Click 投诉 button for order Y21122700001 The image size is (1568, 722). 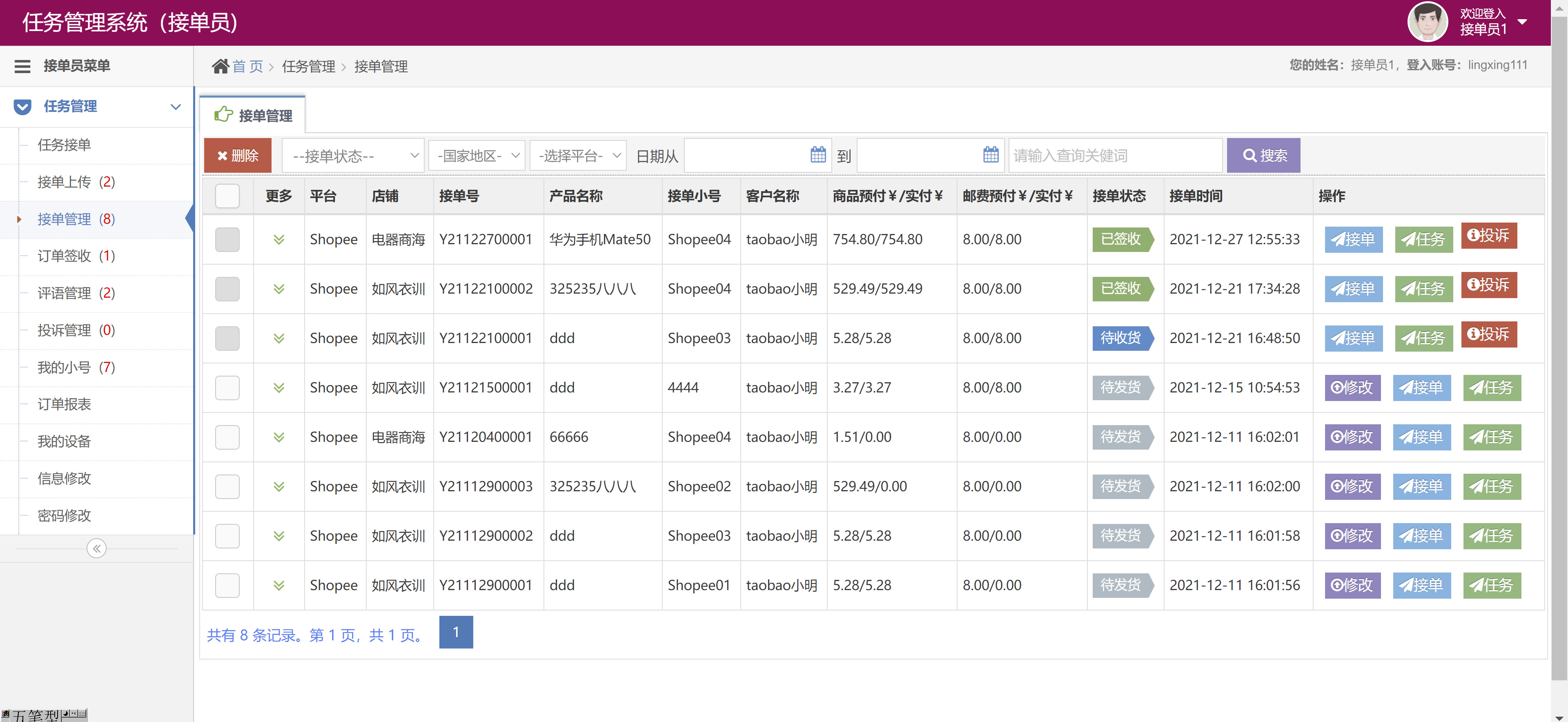[1489, 235]
